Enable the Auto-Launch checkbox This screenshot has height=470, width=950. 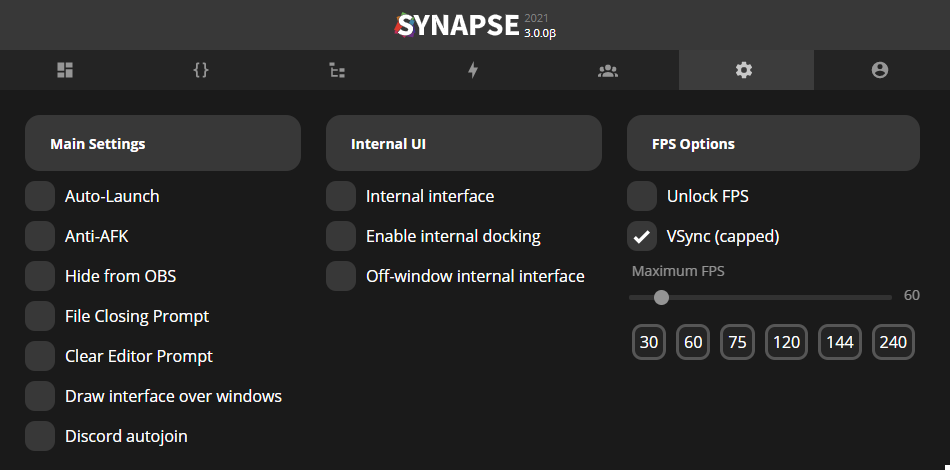[x=40, y=196]
